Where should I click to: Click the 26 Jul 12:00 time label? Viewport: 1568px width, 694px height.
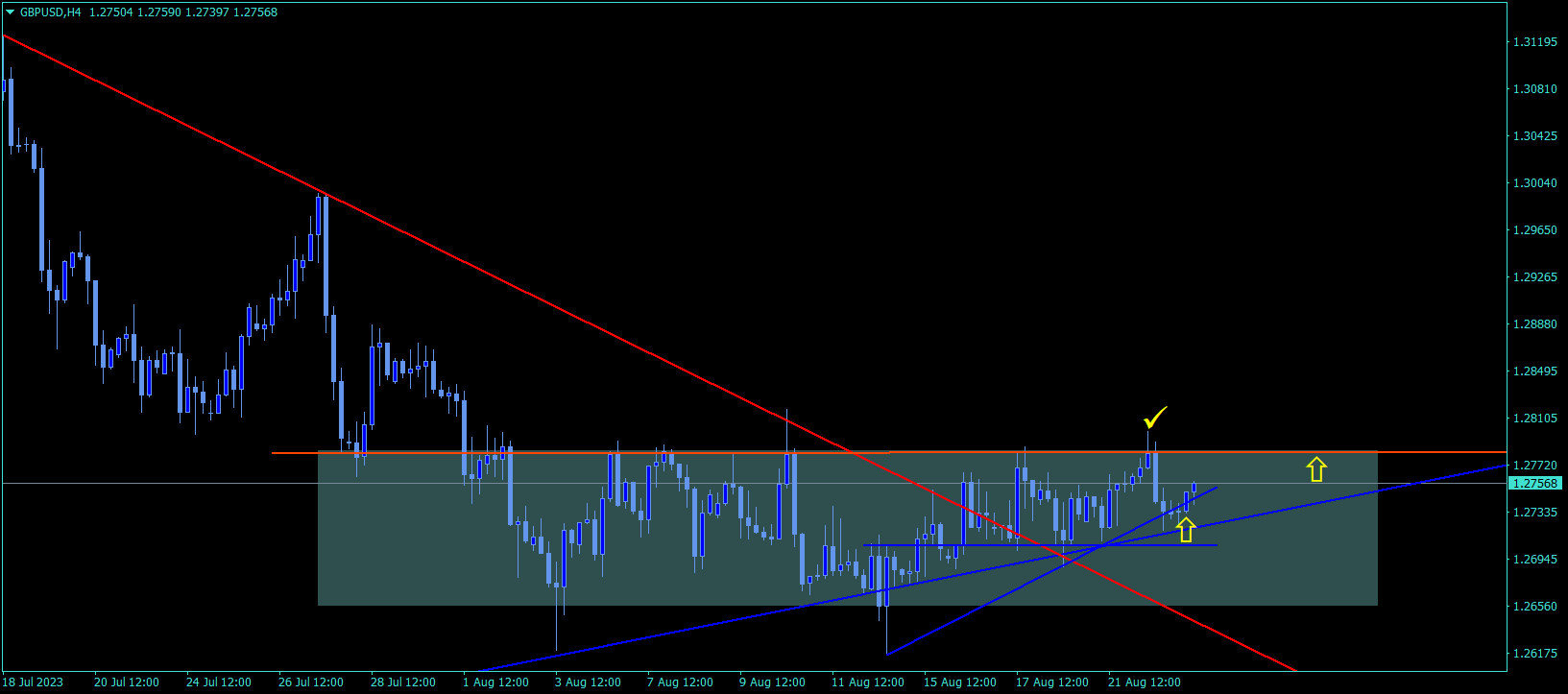click(311, 682)
